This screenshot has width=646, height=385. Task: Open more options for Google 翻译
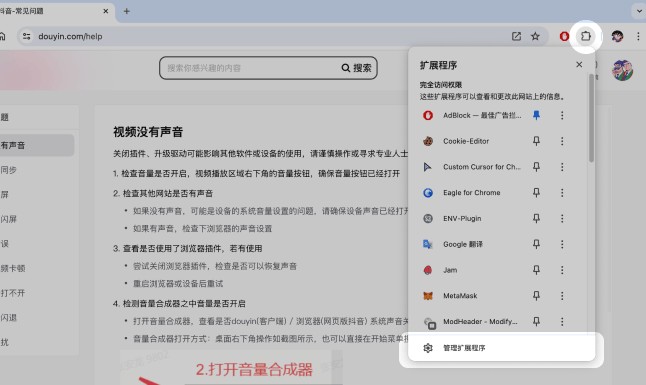pos(562,244)
